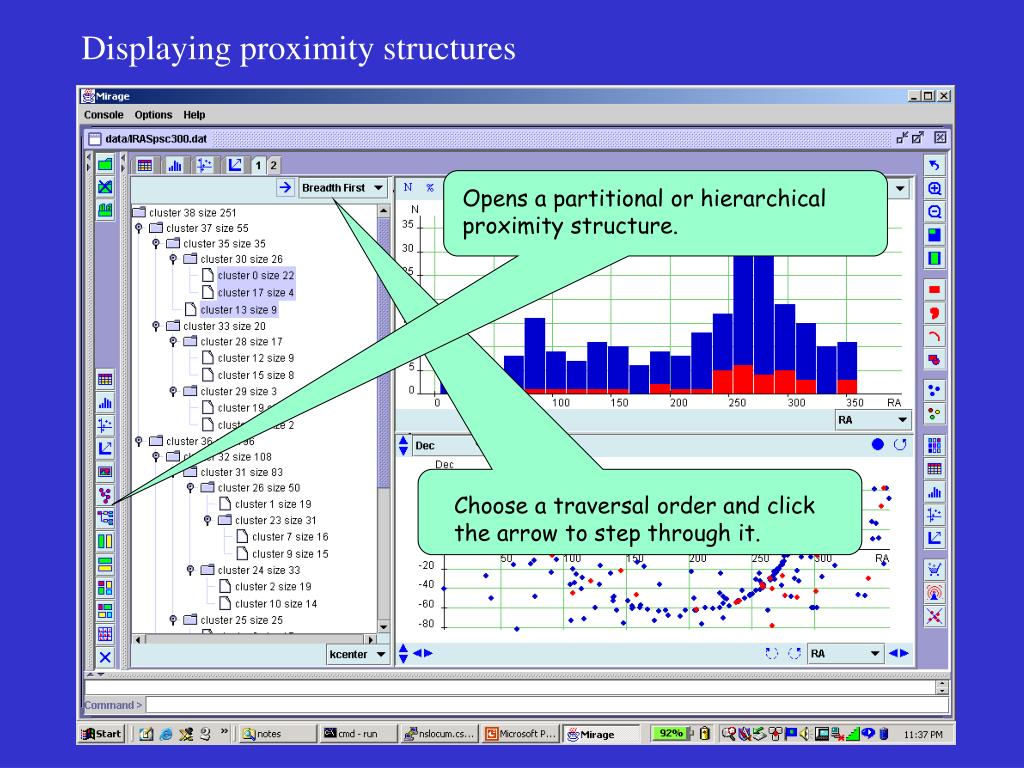1024x768 pixels.
Task: Open the hierarchical tree structure icon
Action: (105, 518)
